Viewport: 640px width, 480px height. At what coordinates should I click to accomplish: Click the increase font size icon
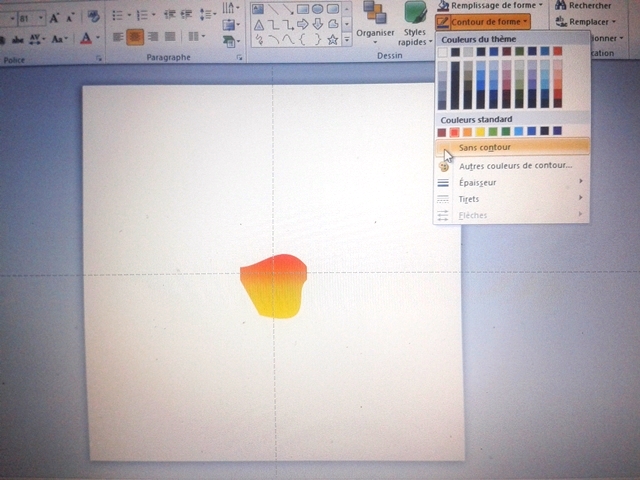pos(55,17)
